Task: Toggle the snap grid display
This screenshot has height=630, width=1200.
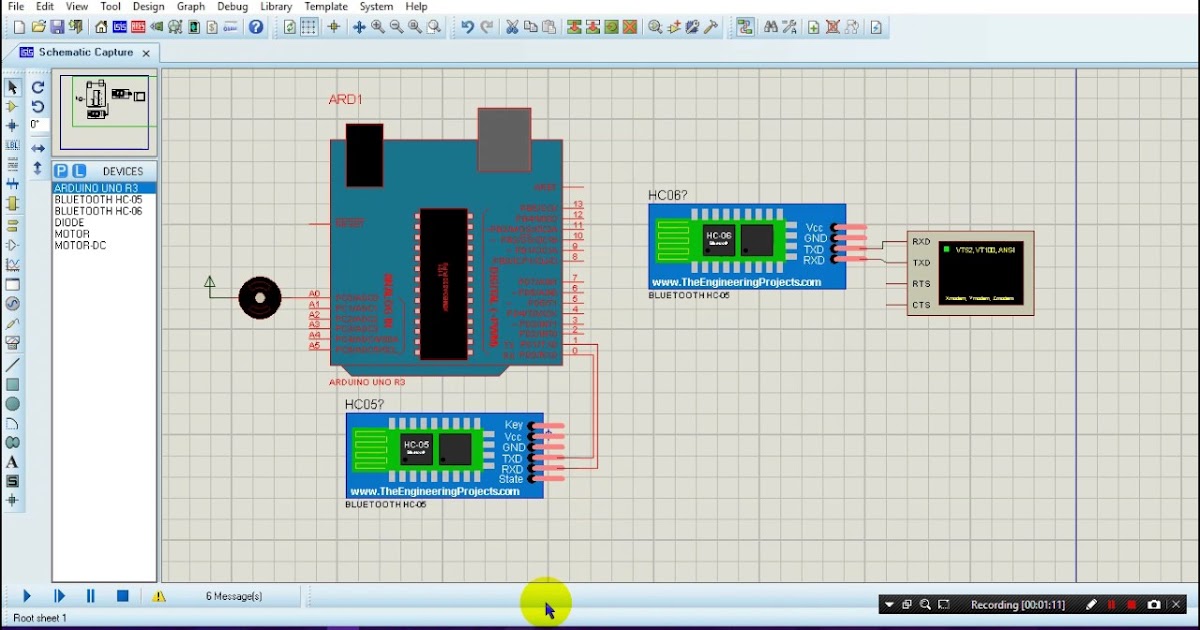Action: 308,27
